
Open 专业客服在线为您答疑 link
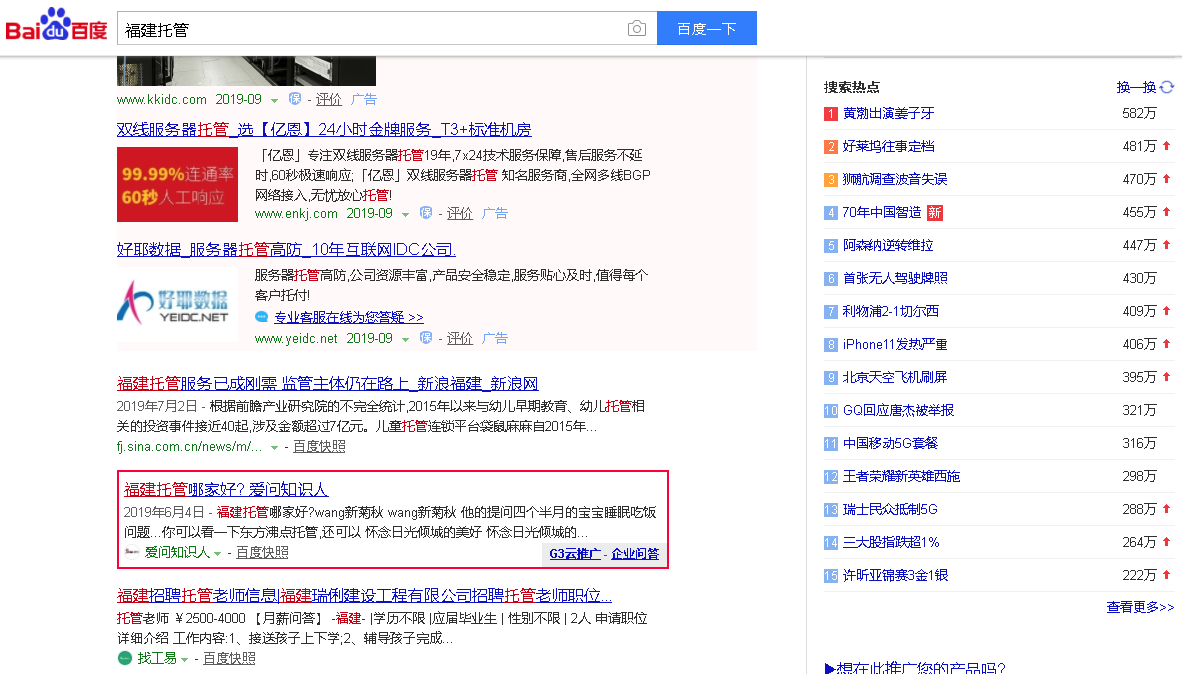[x=348, y=317]
